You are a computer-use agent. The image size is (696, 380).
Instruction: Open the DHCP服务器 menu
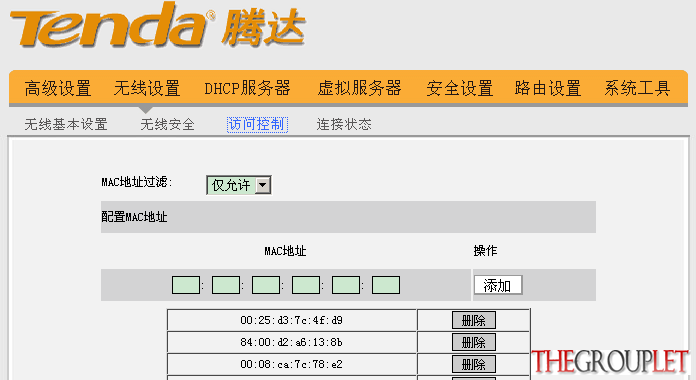tap(247, 88)
